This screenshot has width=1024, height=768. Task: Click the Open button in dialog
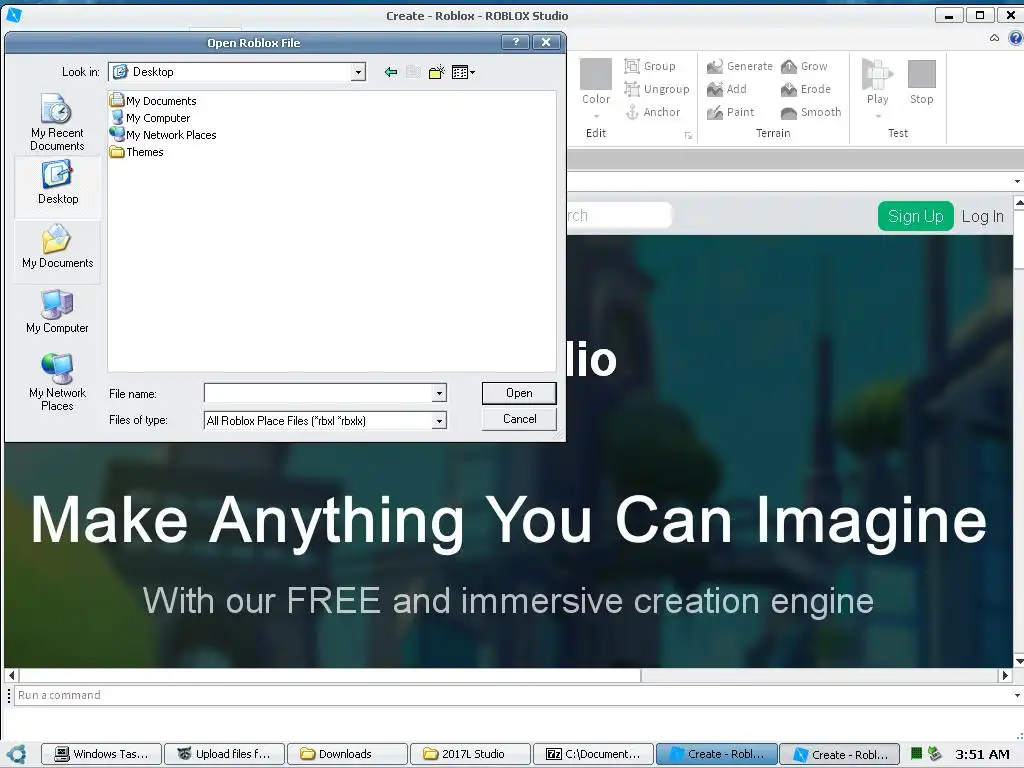pyautogui.click(x=519, y=393)
